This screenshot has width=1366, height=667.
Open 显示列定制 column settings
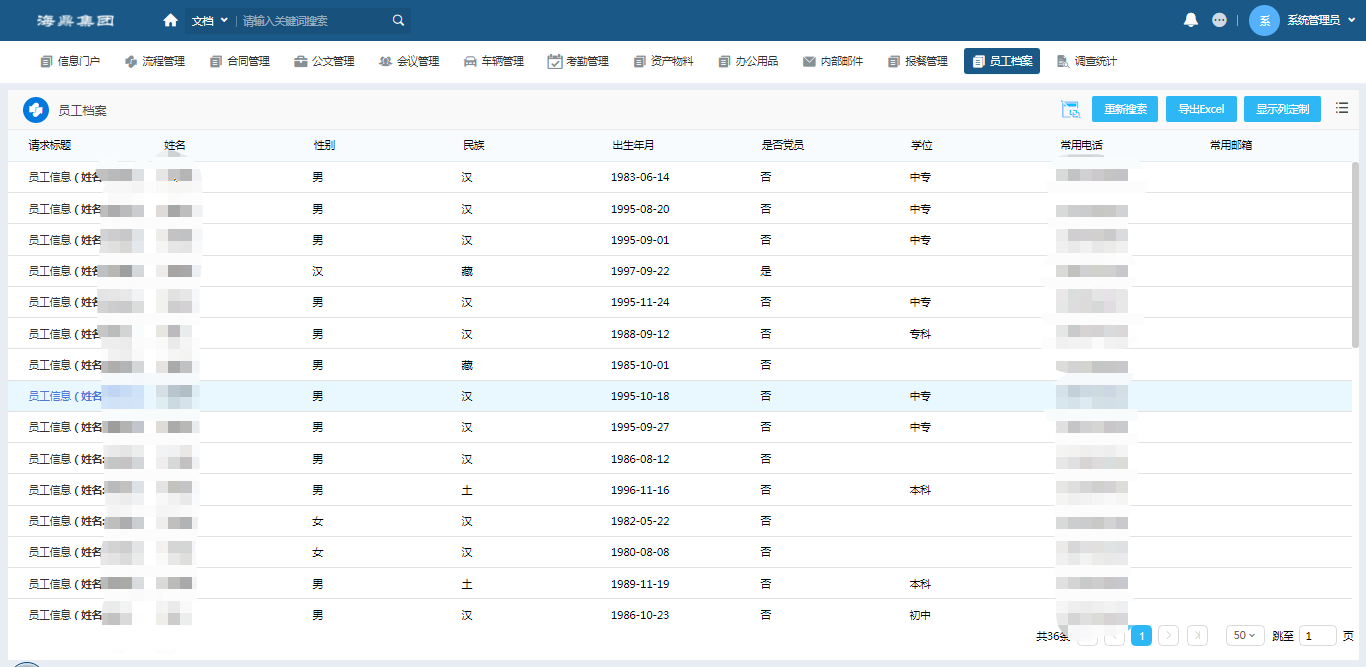click(x=1283, y=109)
